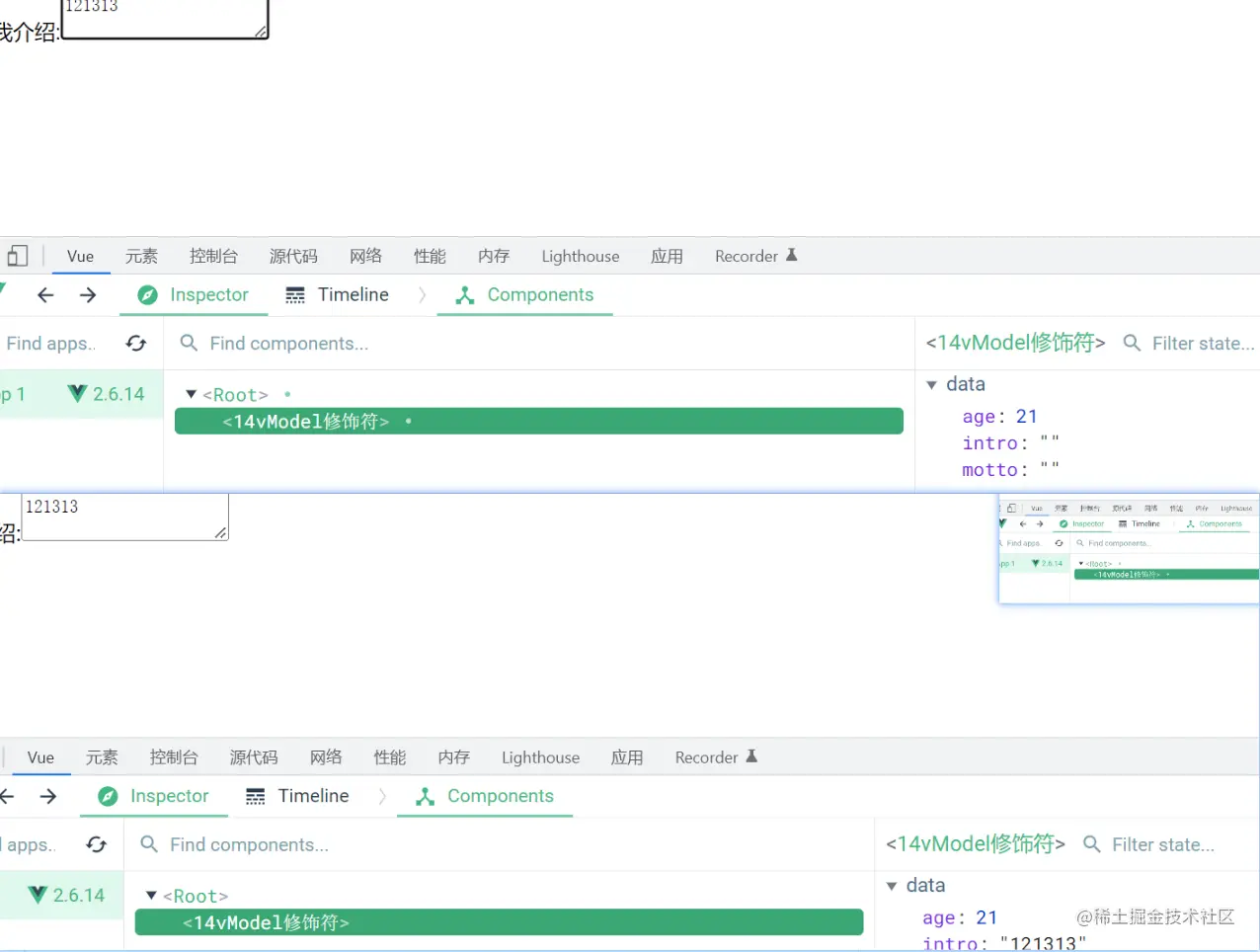Click chevron separator arrow in upper panel
The height and width of the screenshot is (952, 1260).
pos(422,295)
